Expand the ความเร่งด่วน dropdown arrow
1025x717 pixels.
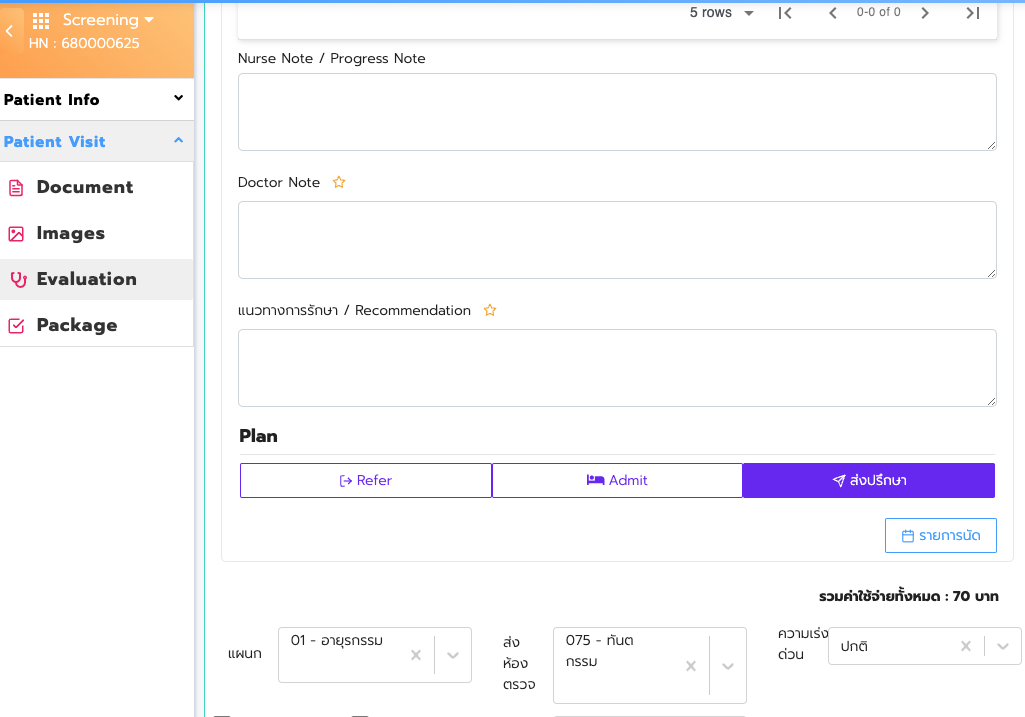point(1003,646)
